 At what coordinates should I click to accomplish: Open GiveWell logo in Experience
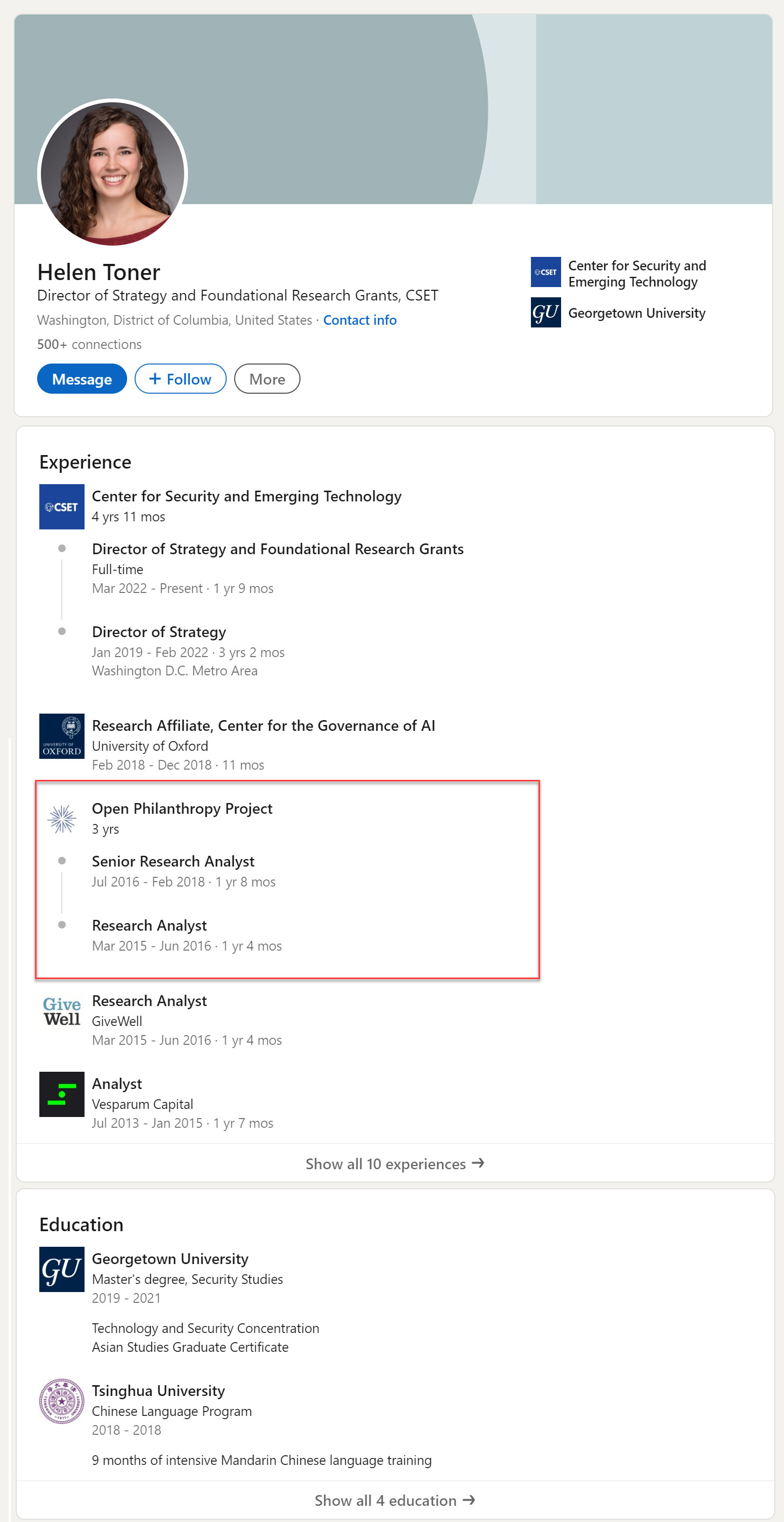click(61, 1011)
